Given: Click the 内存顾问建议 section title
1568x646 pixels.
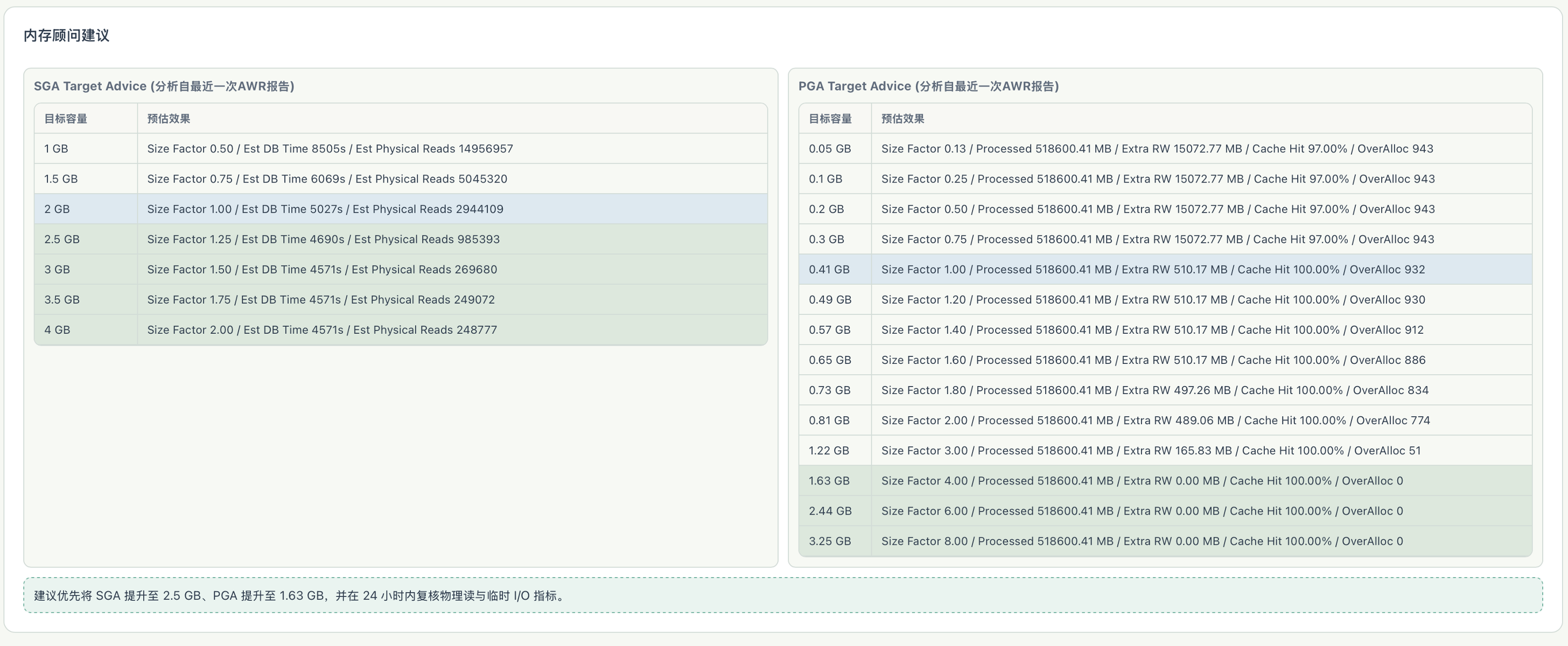Looking at the screenshot, I should tap(66, 36).
